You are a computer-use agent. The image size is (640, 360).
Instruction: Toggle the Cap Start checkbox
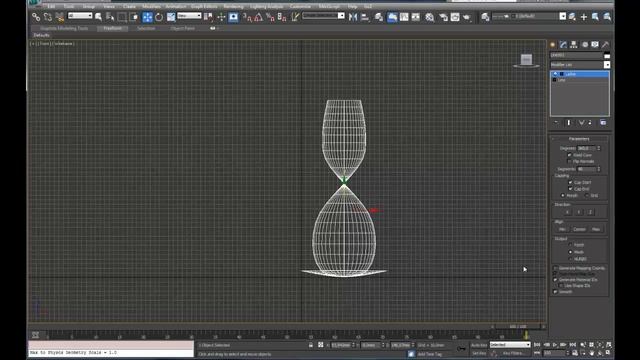(570, 182)
